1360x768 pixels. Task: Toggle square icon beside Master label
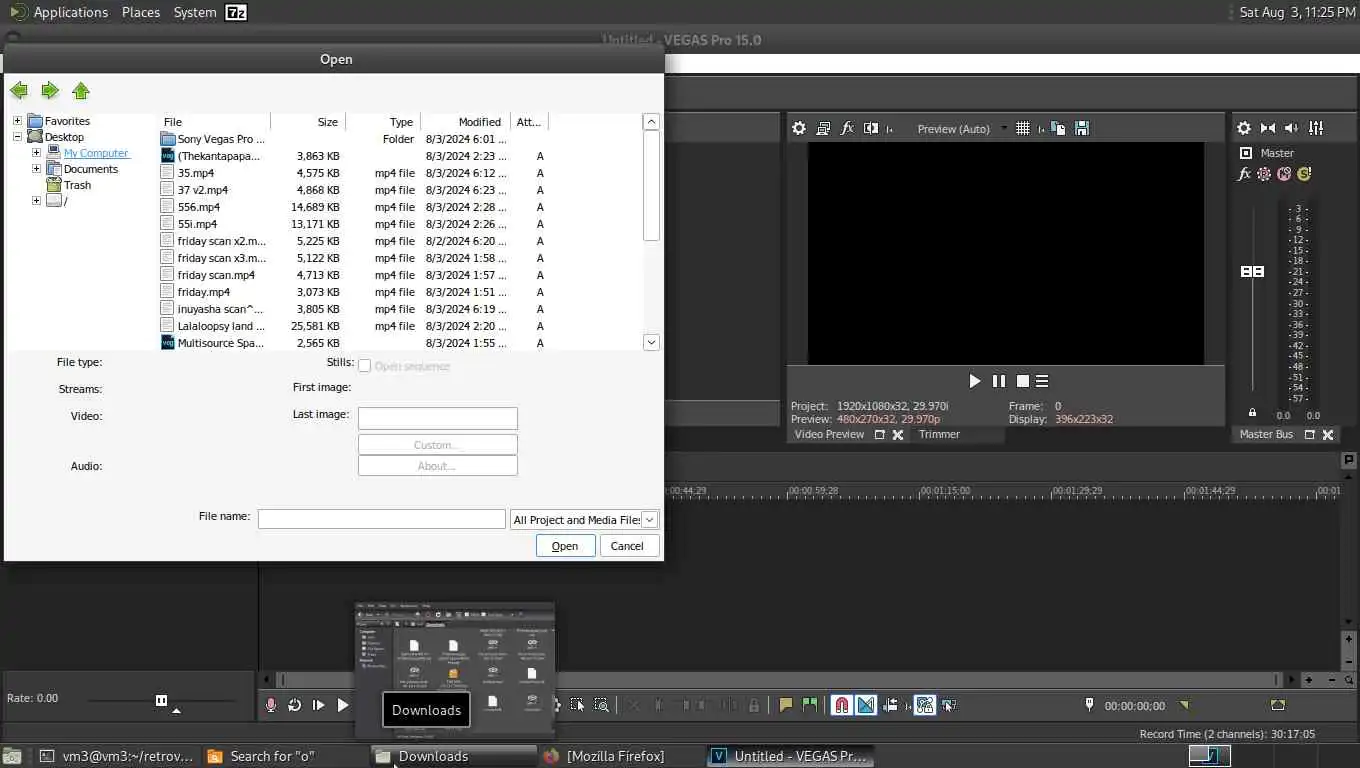click(x=1246, y=153)
